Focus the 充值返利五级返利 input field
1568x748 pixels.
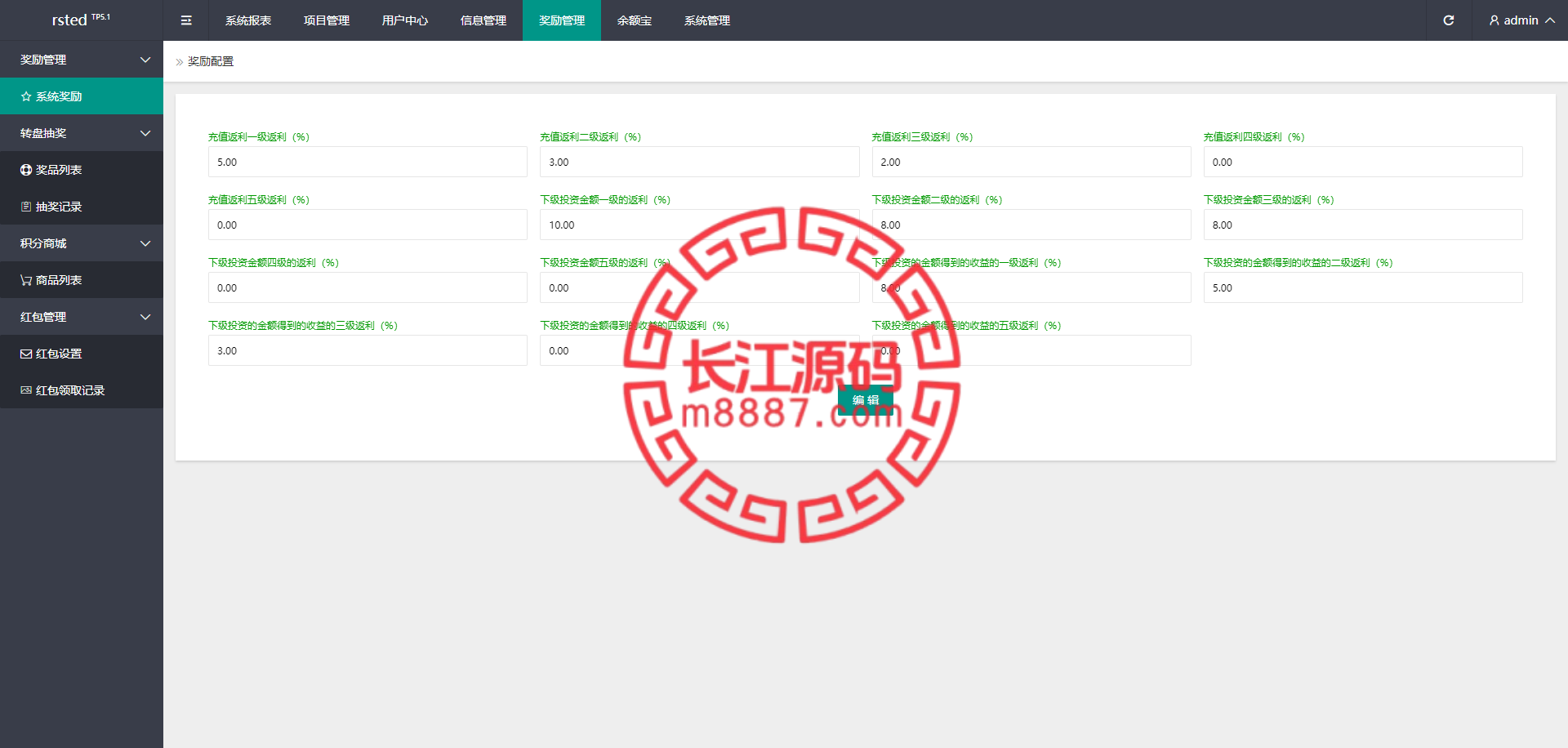click(x=367, y=225)
